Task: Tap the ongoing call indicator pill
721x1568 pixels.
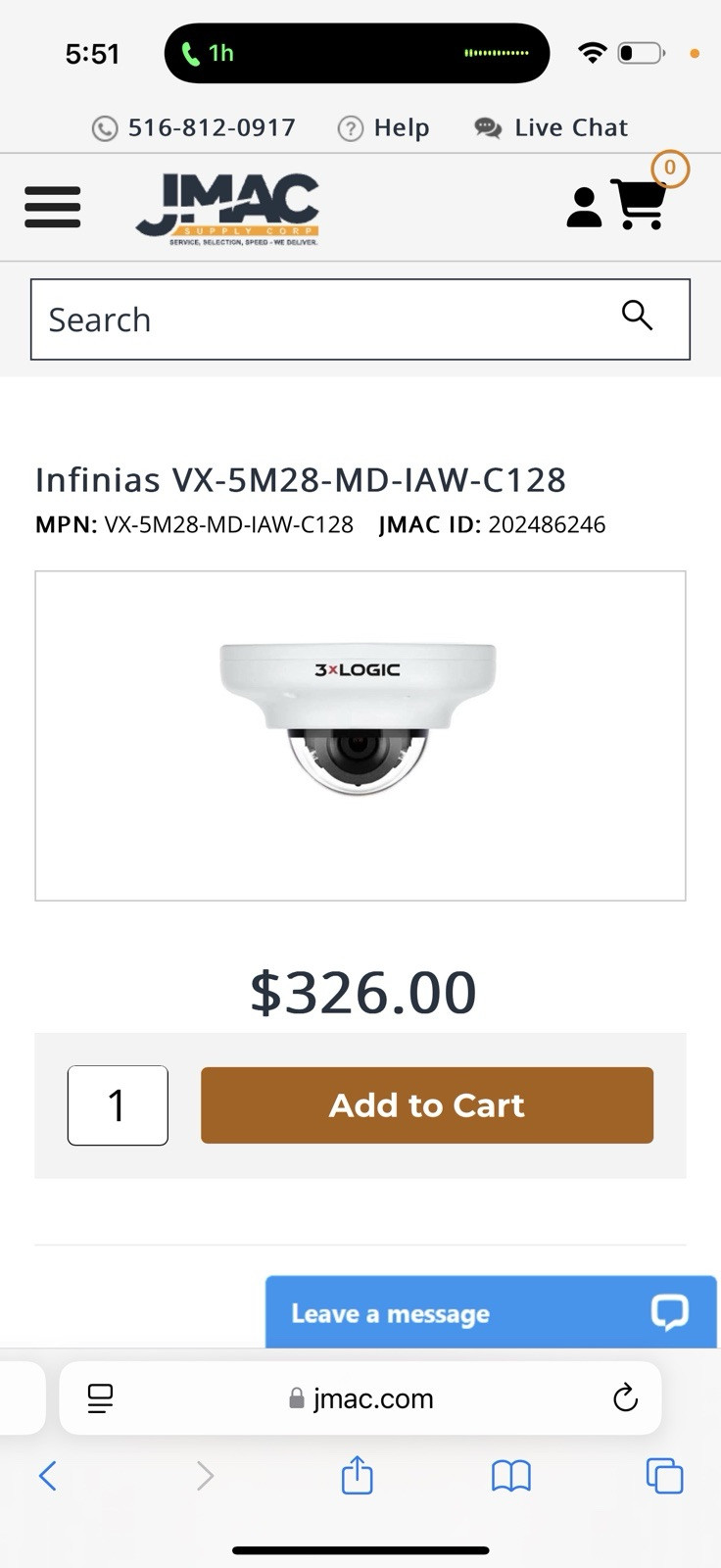Action: 357,53
